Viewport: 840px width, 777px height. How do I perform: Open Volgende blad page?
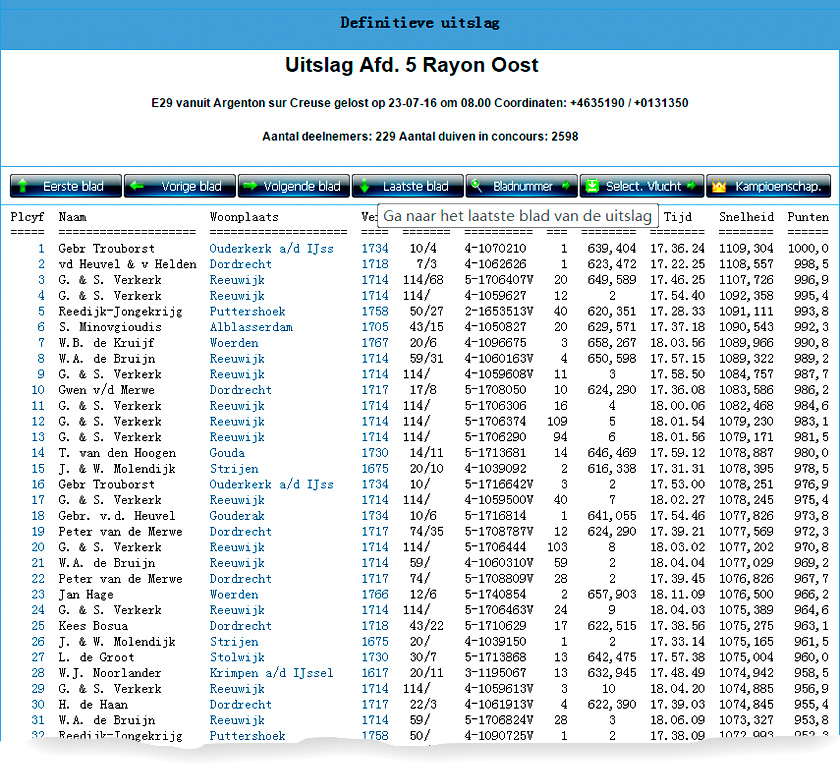tap(294, 186)
